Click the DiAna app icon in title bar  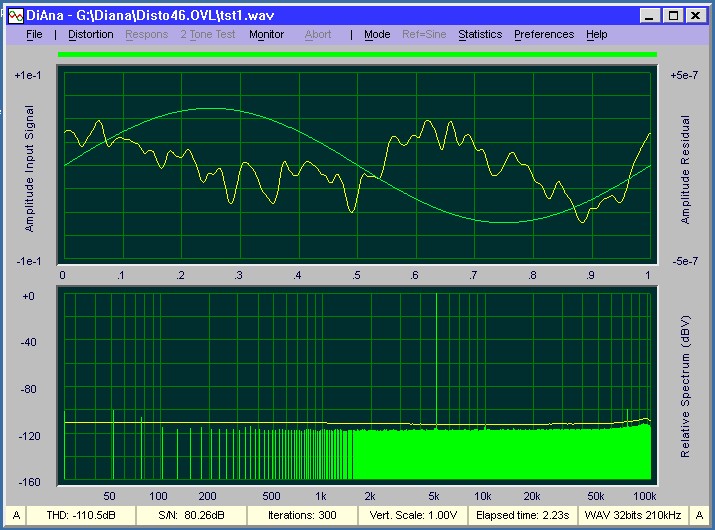pos(16,16)
